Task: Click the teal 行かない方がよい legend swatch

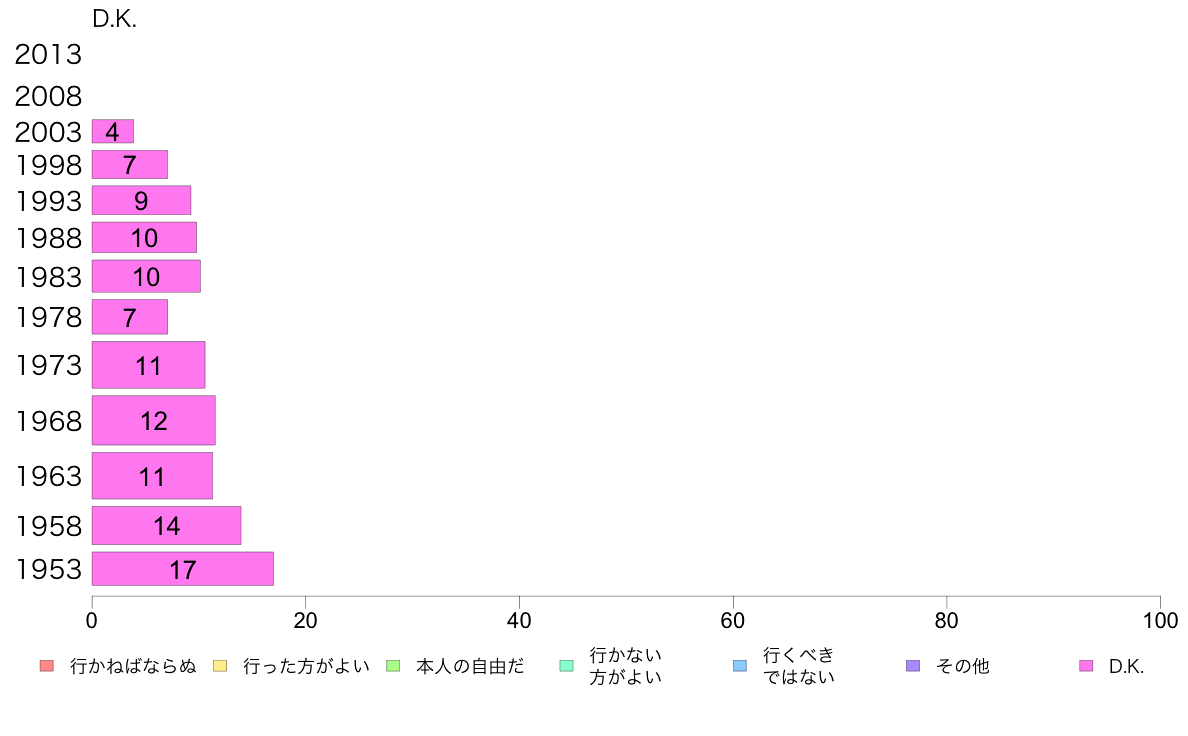Action: pyautogui.click(x=566, y=666)
